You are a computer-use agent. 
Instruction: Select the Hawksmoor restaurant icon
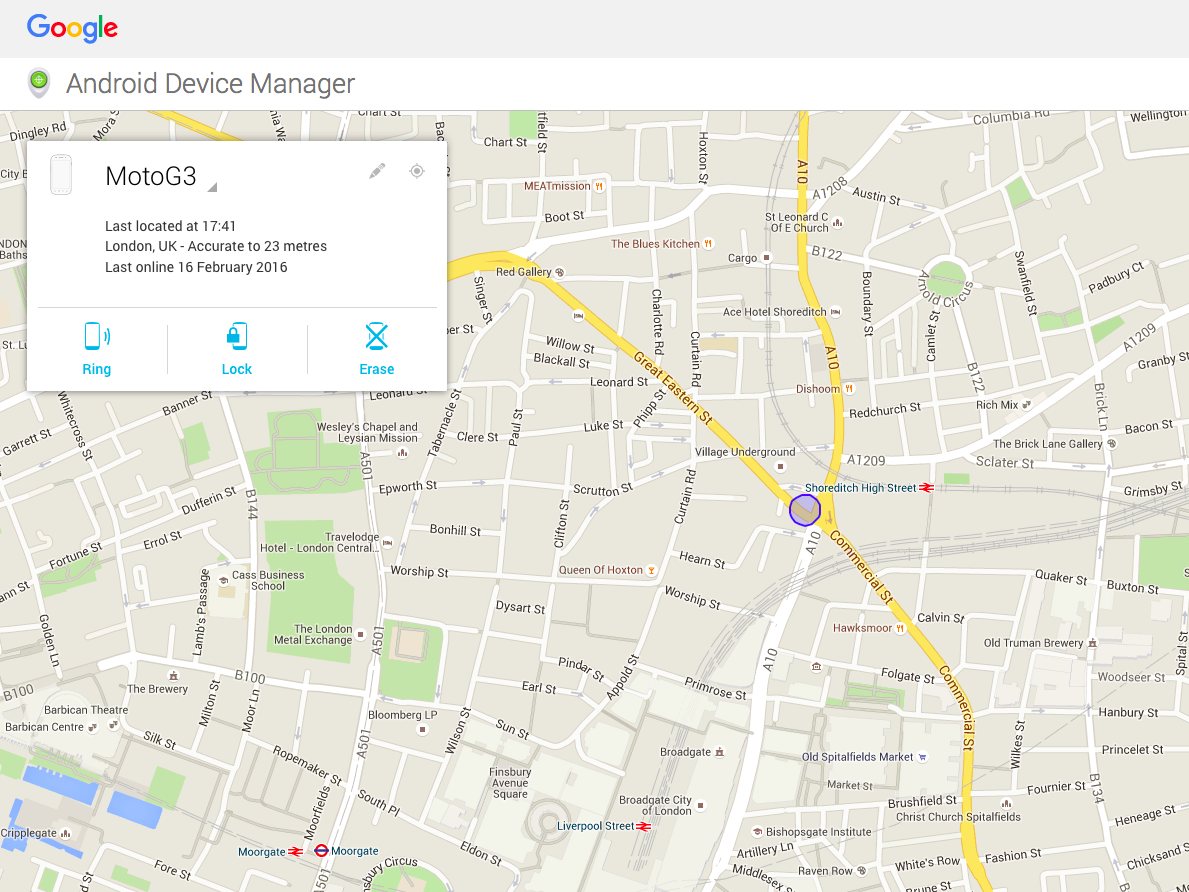(x=900, y=628)
